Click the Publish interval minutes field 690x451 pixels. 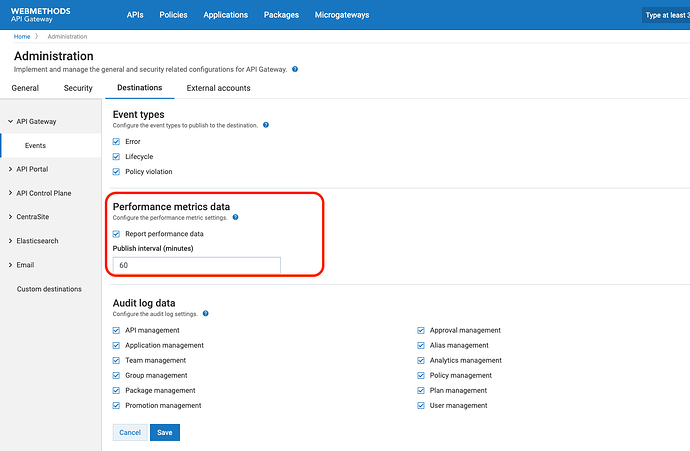pos(197,265)
